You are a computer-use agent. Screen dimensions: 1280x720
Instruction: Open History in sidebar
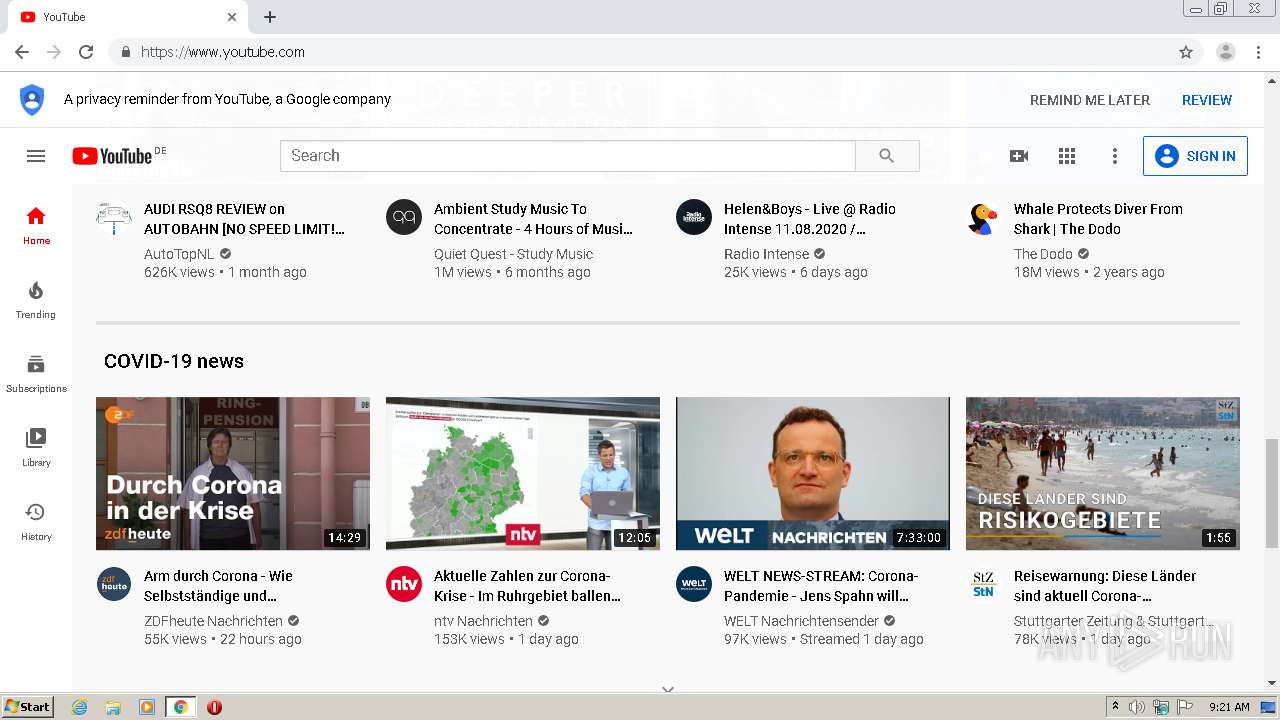coord(36,522)
